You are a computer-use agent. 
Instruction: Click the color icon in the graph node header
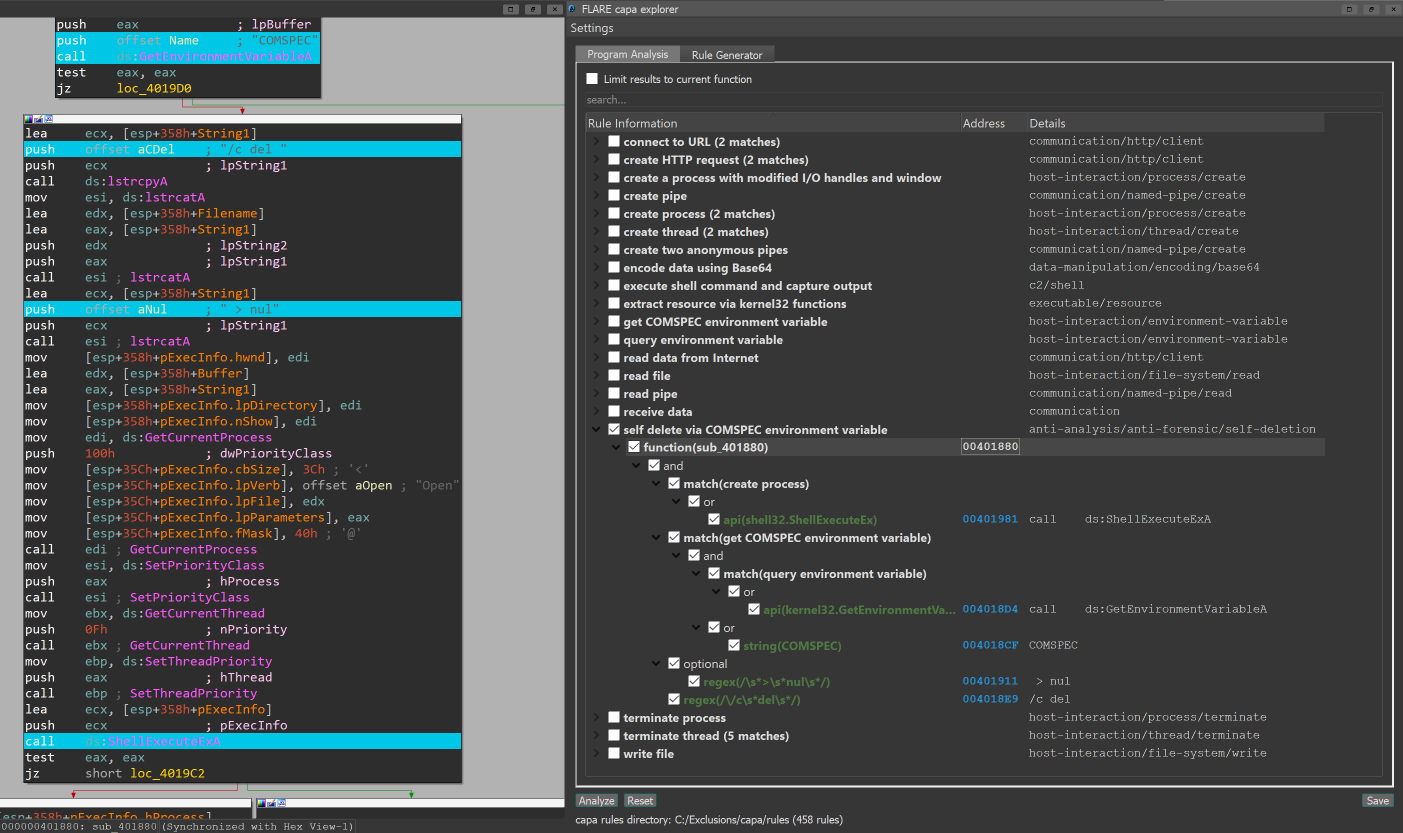(x=28, y=118)
